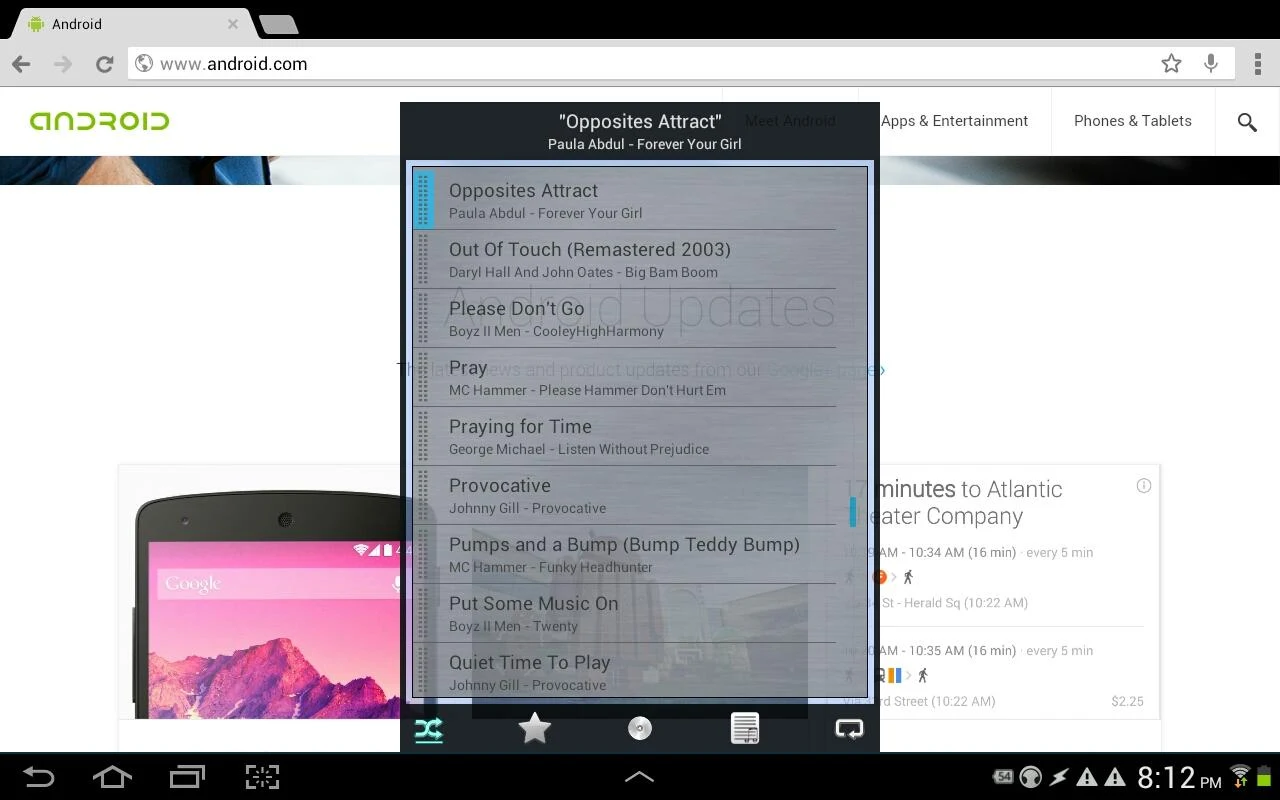Open the album disc view icon
The height and width of the screenshot is (800, 1280).
click(x=640, y=728)
